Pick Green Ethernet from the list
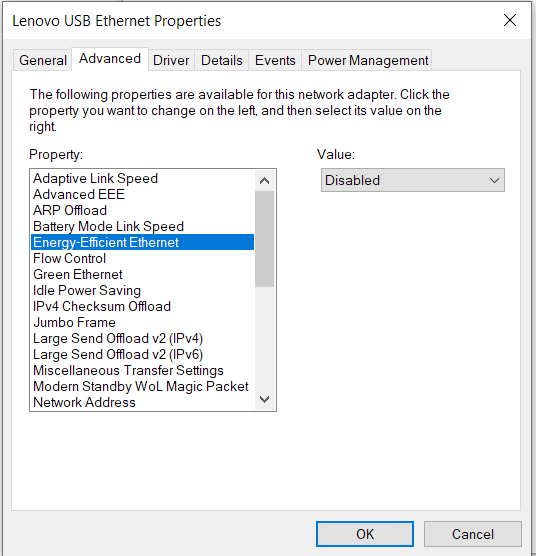The image size is (536, 556). 142,274
